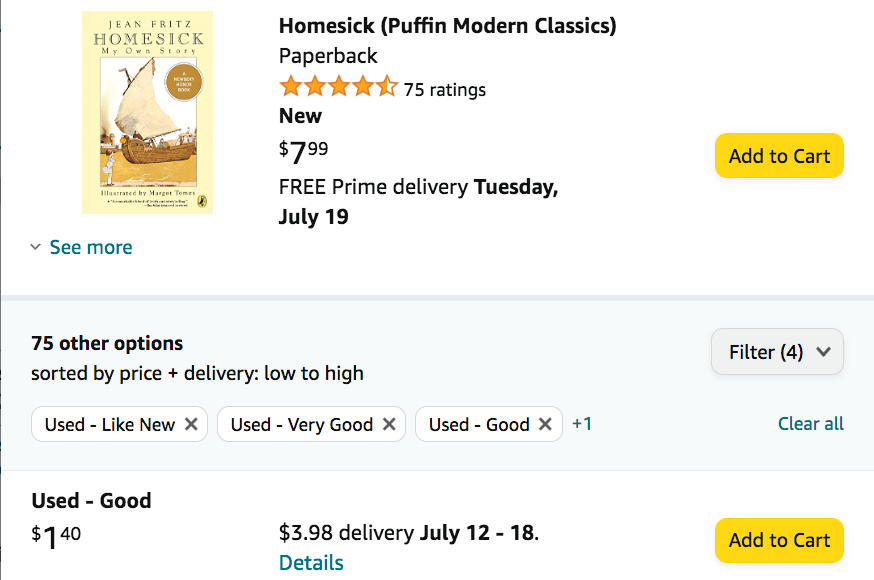The width and height of the screenshot is (874, 580).
Task: Click the Used - Like New chip label
Action: (x=110, y=424)
